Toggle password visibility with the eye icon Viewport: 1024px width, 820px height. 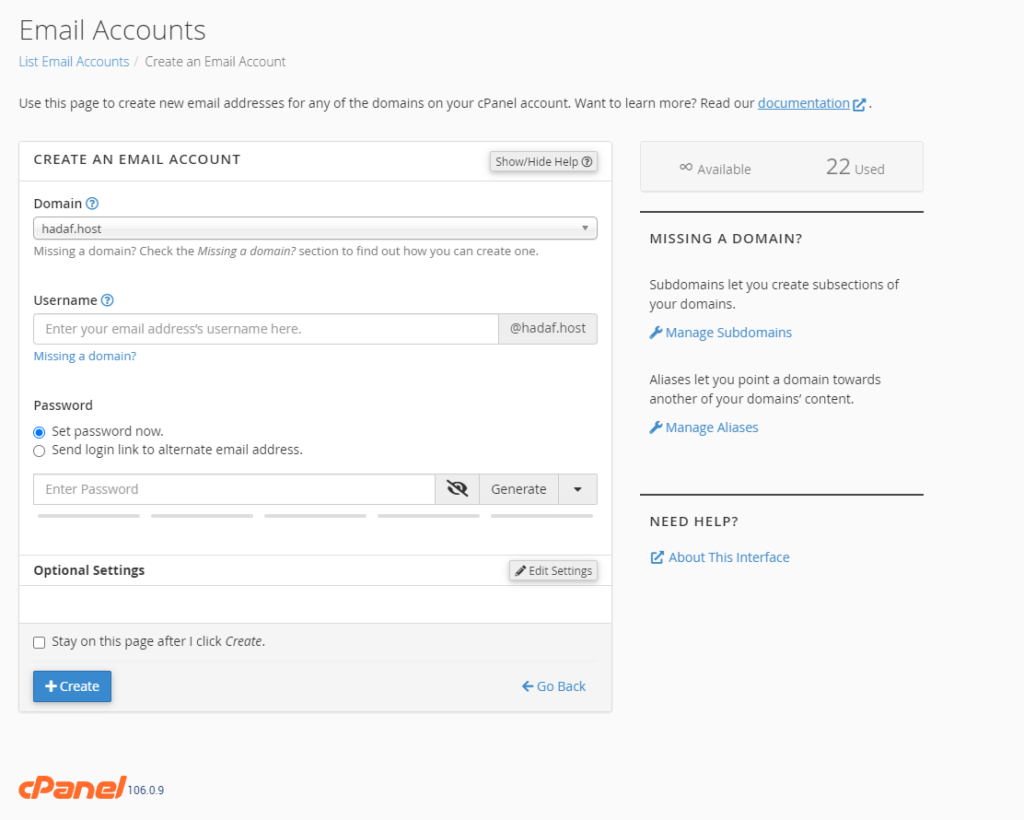click(457, 489)
